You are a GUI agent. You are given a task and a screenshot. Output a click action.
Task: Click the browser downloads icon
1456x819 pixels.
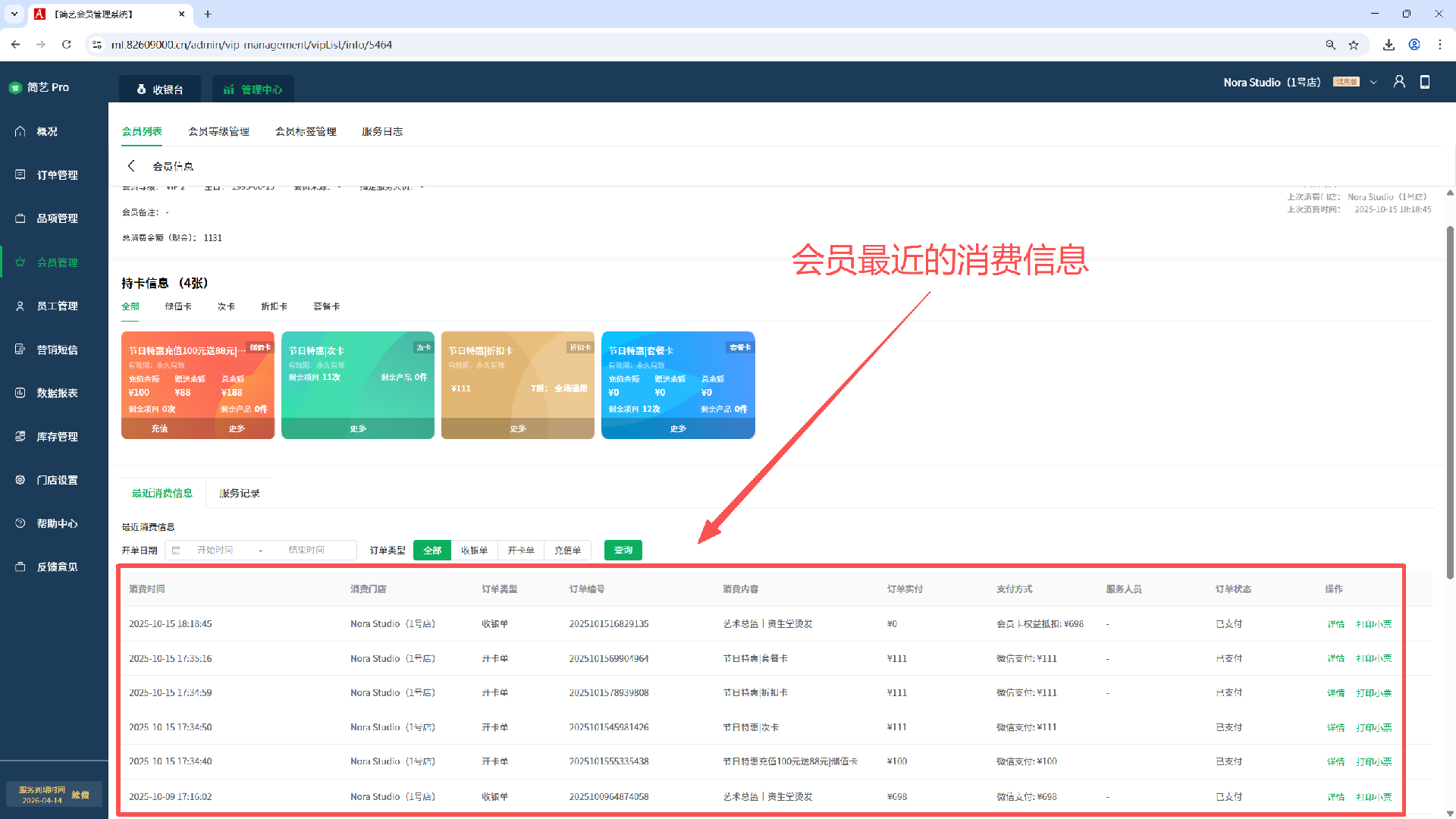(x=1389, y=45)
